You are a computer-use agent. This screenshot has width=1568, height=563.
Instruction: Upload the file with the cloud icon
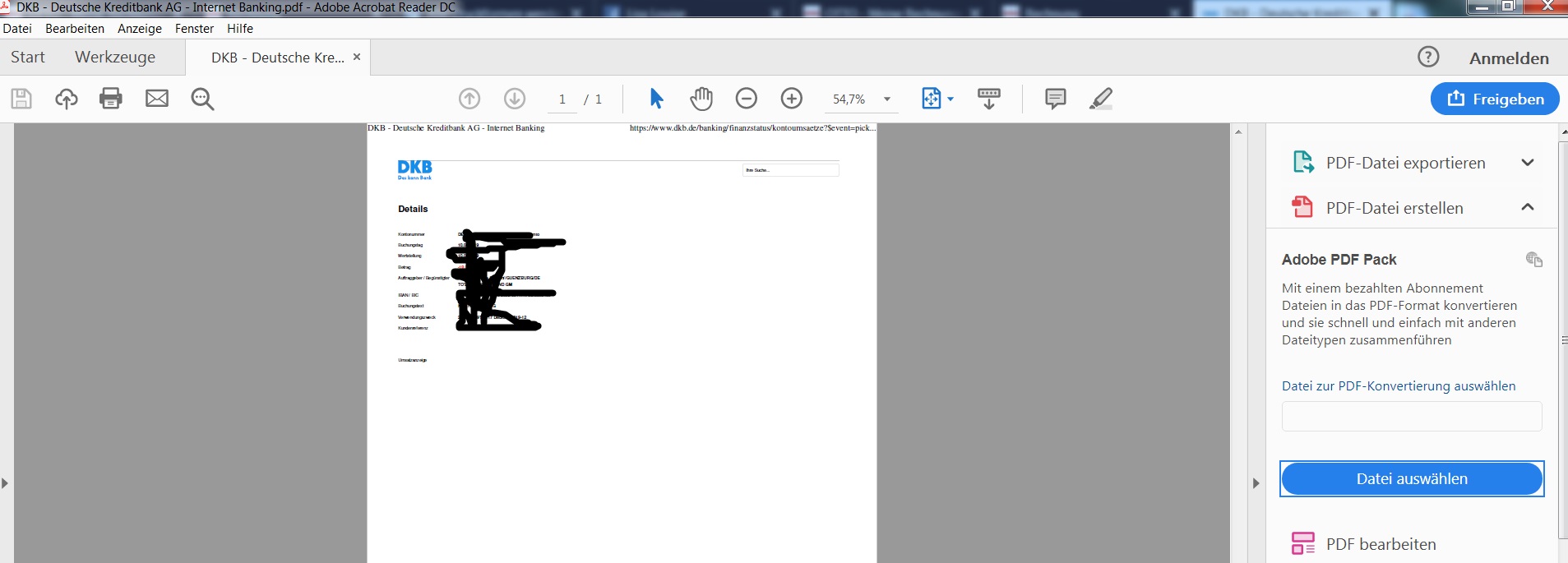click(67, 99)
